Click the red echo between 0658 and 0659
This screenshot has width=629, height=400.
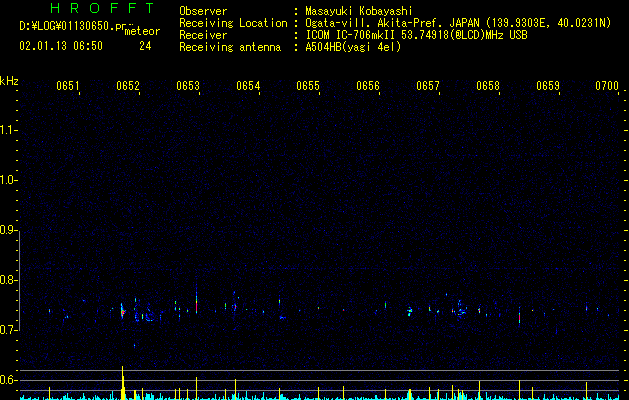pos(519,318)
